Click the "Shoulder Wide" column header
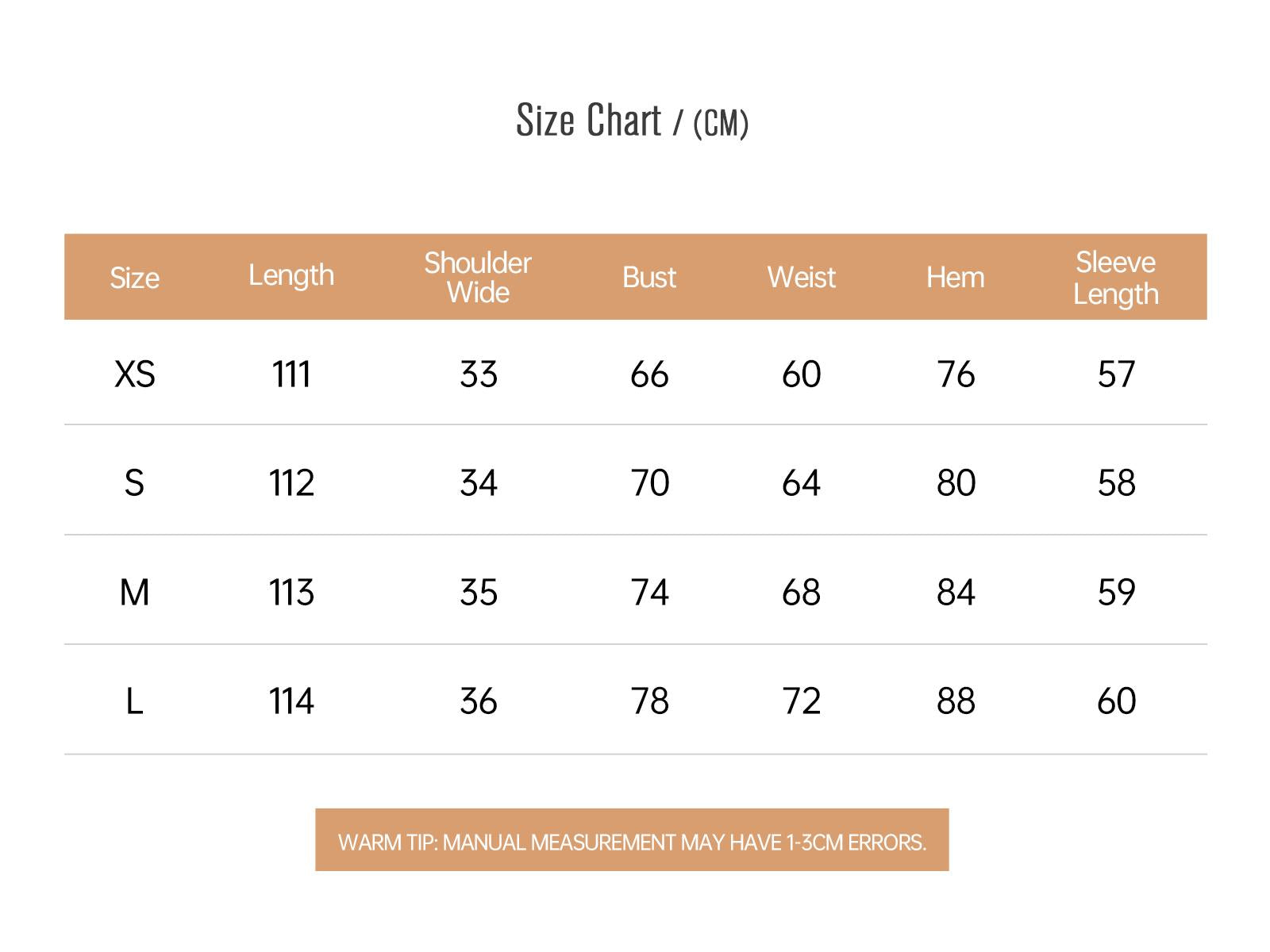 [478, 277]
